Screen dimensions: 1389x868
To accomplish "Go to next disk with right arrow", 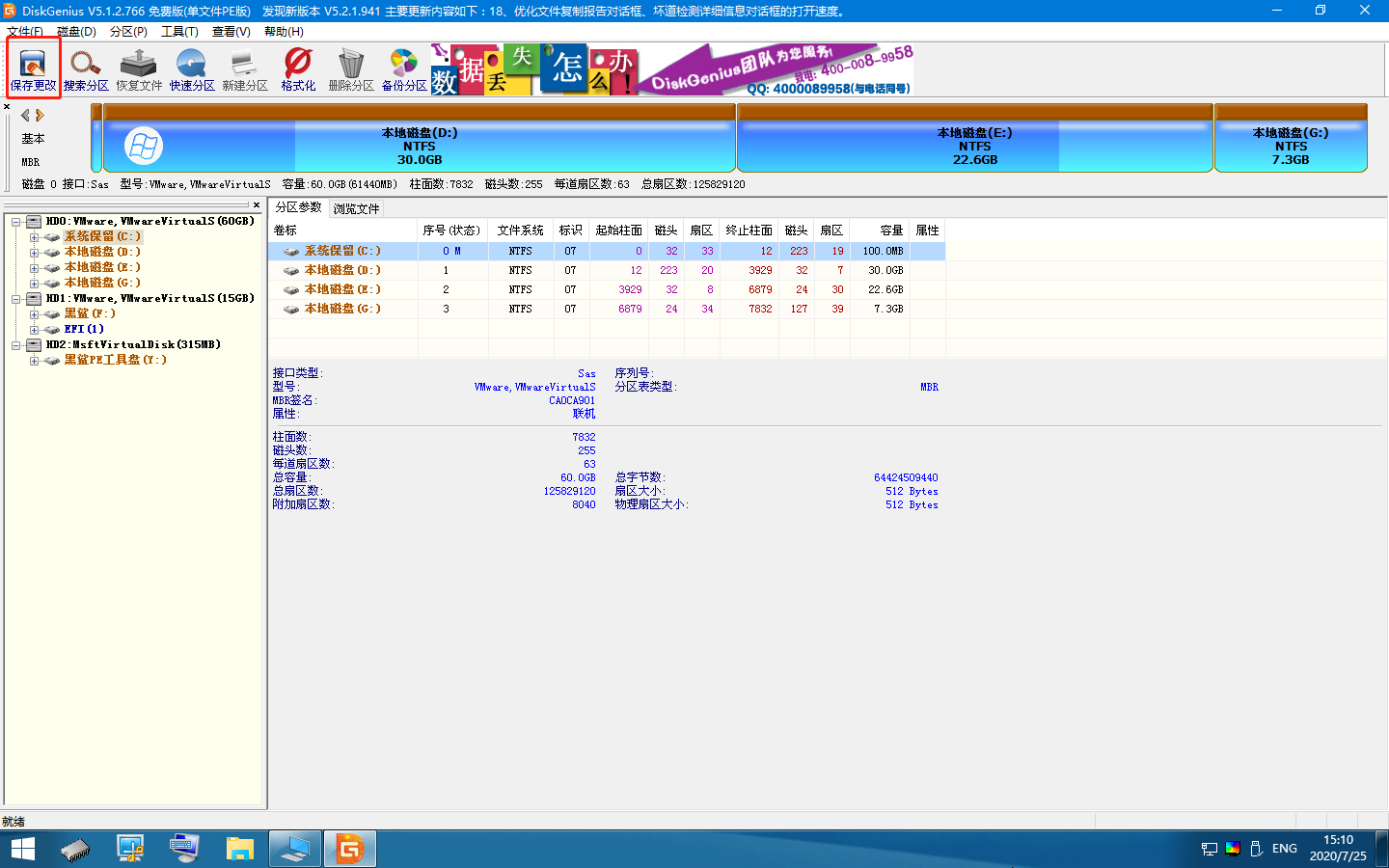I will [40, 115].
